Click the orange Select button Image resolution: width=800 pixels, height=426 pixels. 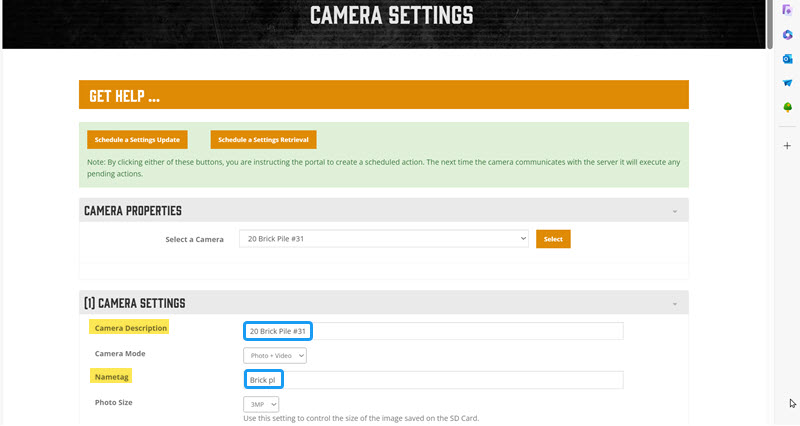click(x=553, y=239)
